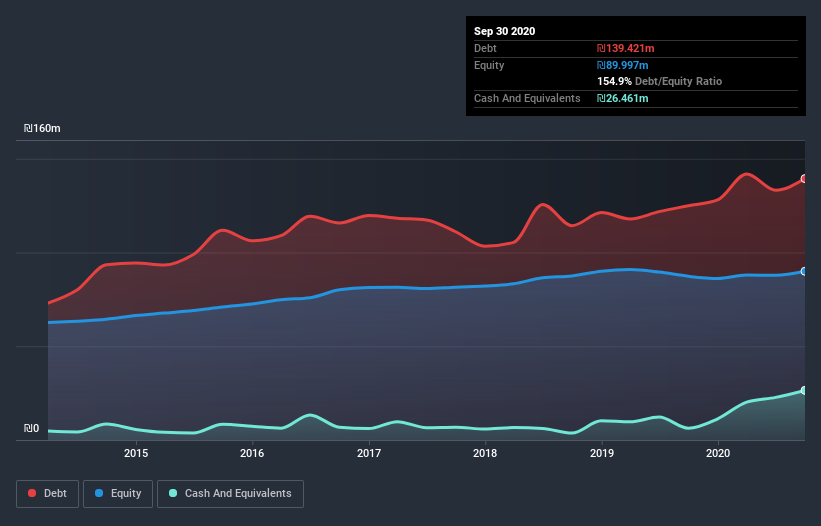Click the 2018 x-axis label
Viewport: 821px width, 526px height.
(x=485, y=453)
